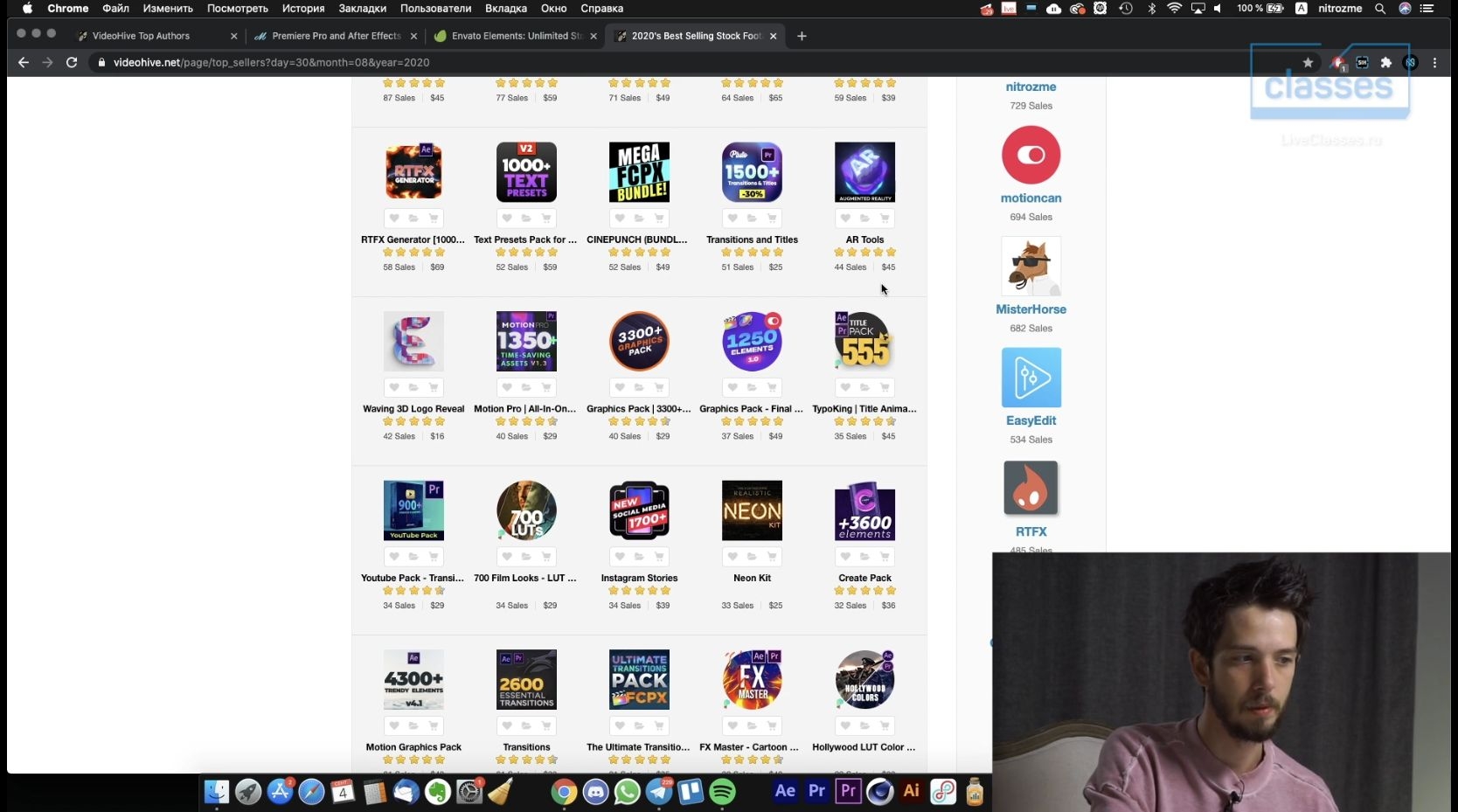Open Spotlight search in menu bar
Viewport: 1458px width, 812px height.
pyautogui.click(x=1380, y=9)
